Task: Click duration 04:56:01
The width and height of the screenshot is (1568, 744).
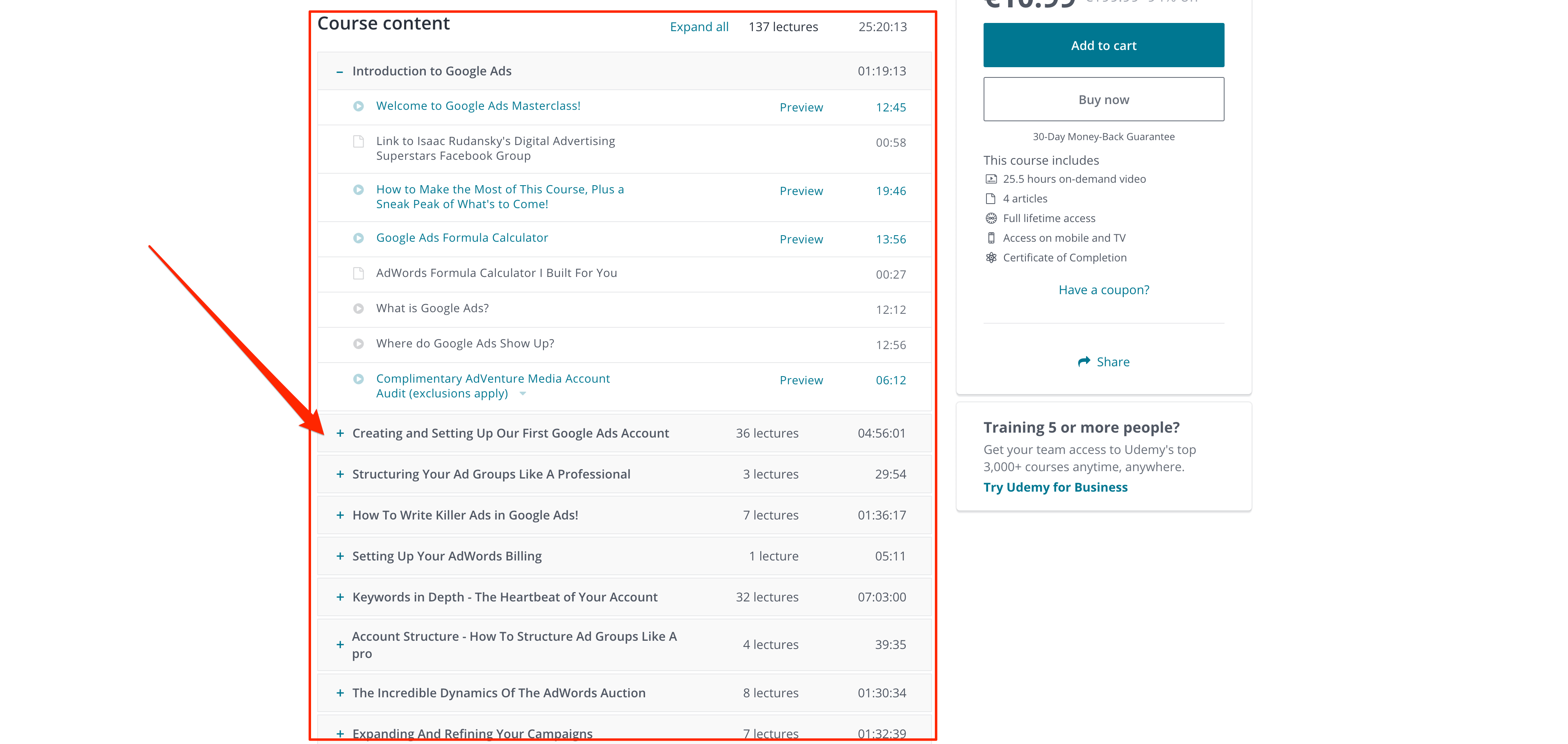Action: pos(882,433)
